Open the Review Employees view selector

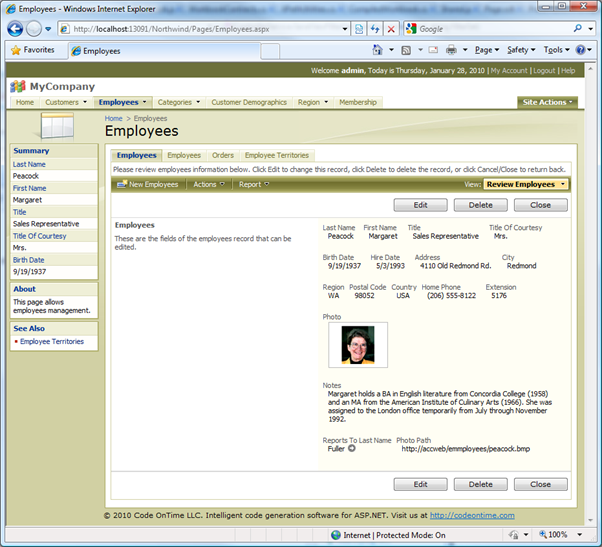(x=525, y=185)
